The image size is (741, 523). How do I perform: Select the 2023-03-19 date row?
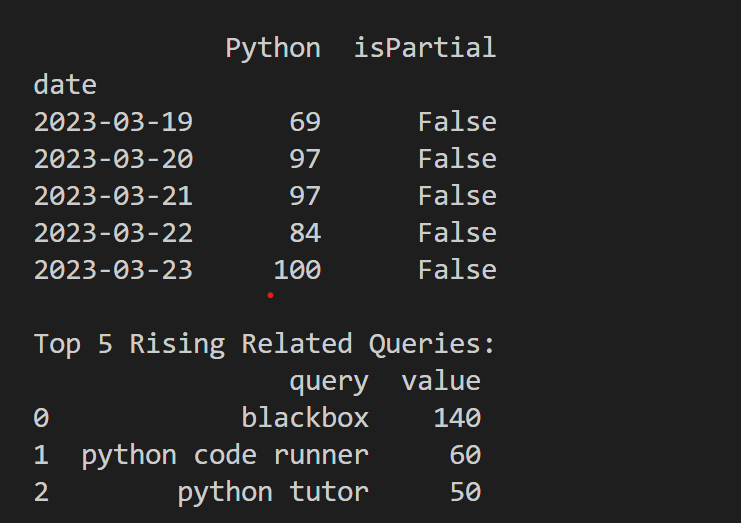(x=265, y=122)
